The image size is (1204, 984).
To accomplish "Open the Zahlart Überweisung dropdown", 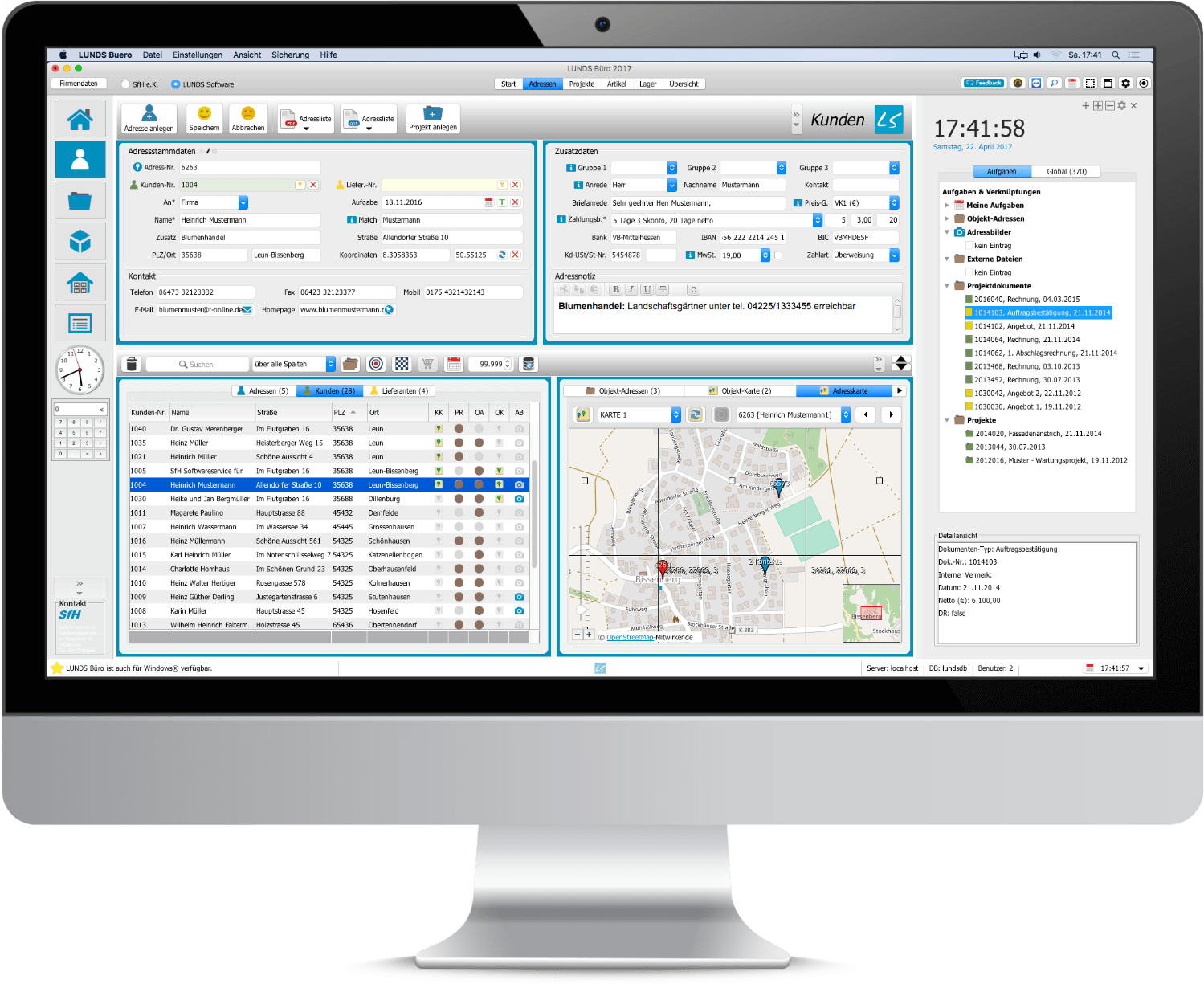I will (x=894, y=255).
